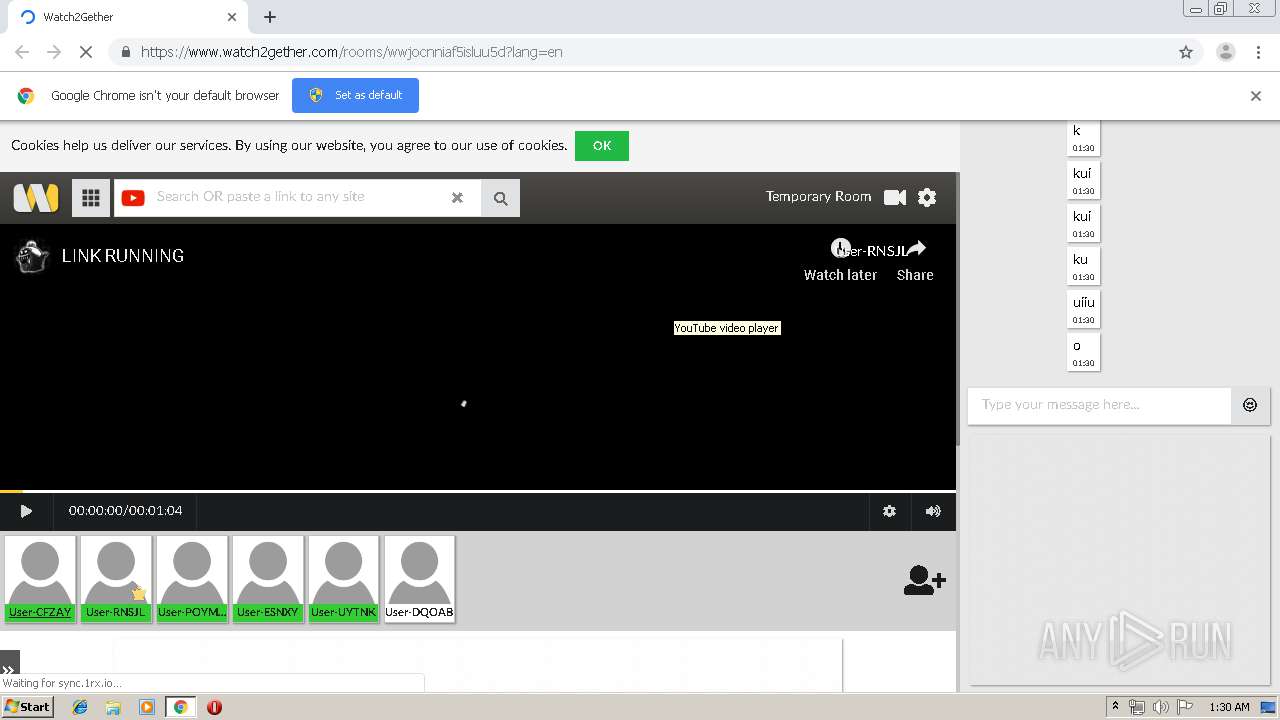The image size is (1280, 720).
Task: Click the browser forward arrow
Action: [x=54, y=52]
